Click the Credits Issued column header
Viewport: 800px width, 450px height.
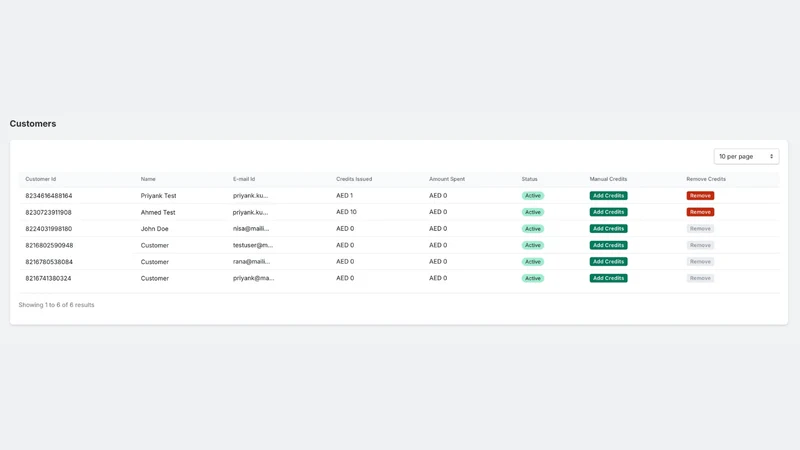(354, 179)
